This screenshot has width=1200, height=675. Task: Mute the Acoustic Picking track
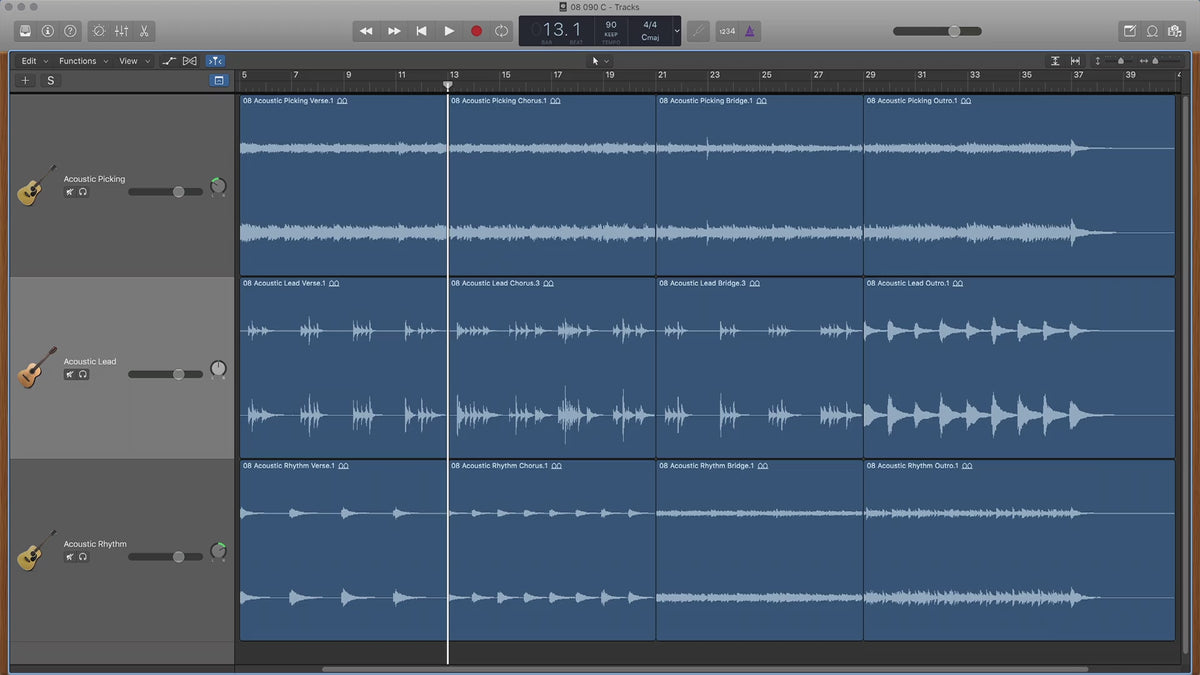(x=70, y=192)
